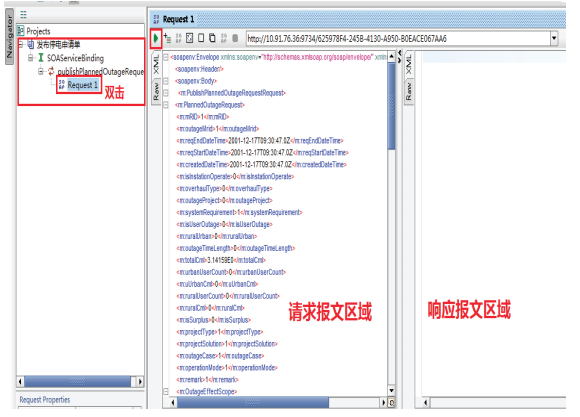The height and width of the screenshot is (417, 580).
Task: Switch to Raw tab in request pane
Action: coord(156,91)
